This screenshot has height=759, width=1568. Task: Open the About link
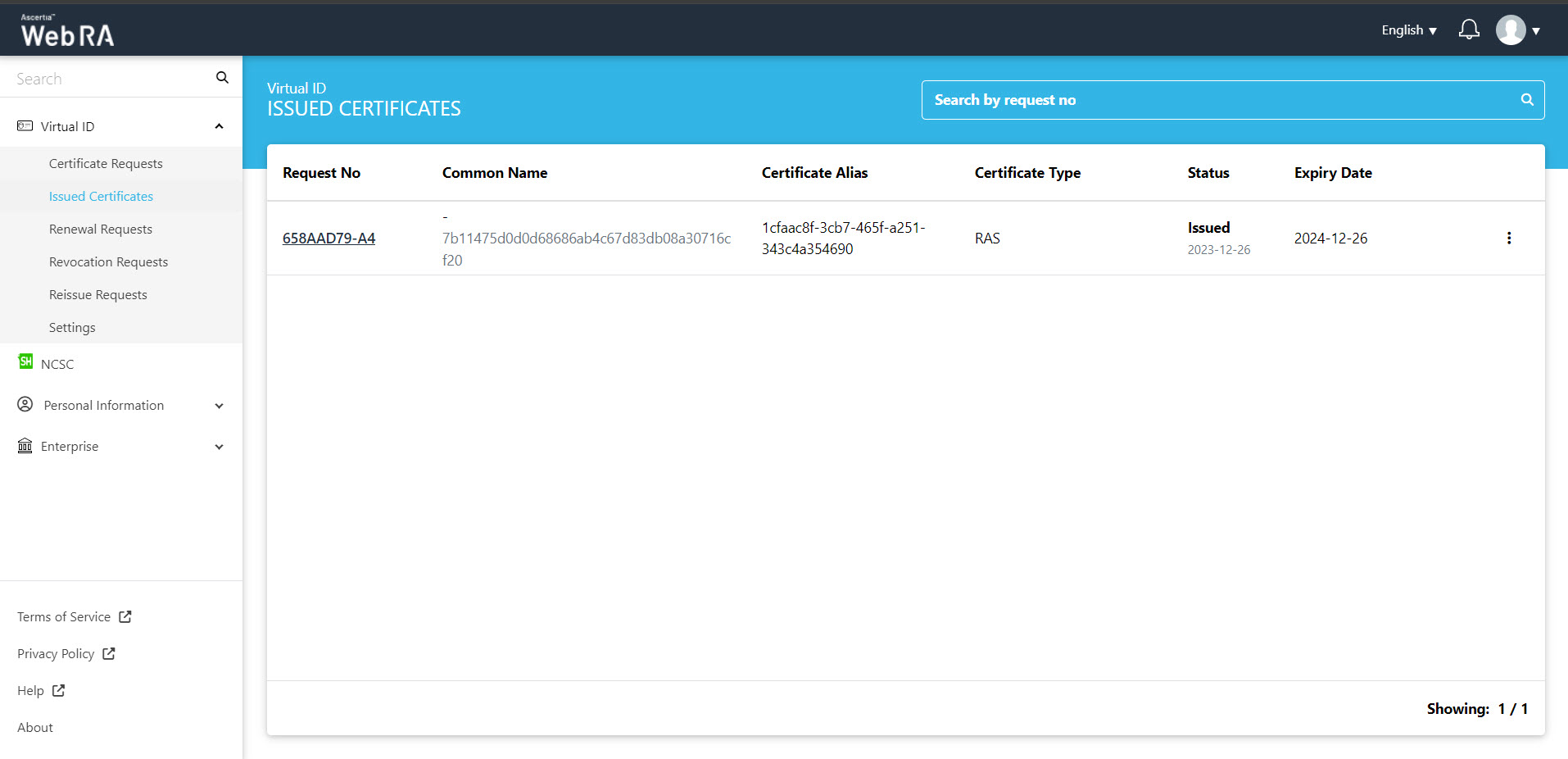click(35, 727)
